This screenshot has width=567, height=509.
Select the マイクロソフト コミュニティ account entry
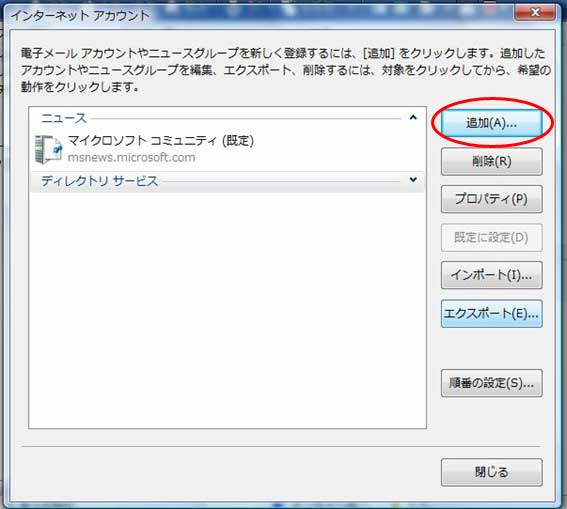point(228,149)
